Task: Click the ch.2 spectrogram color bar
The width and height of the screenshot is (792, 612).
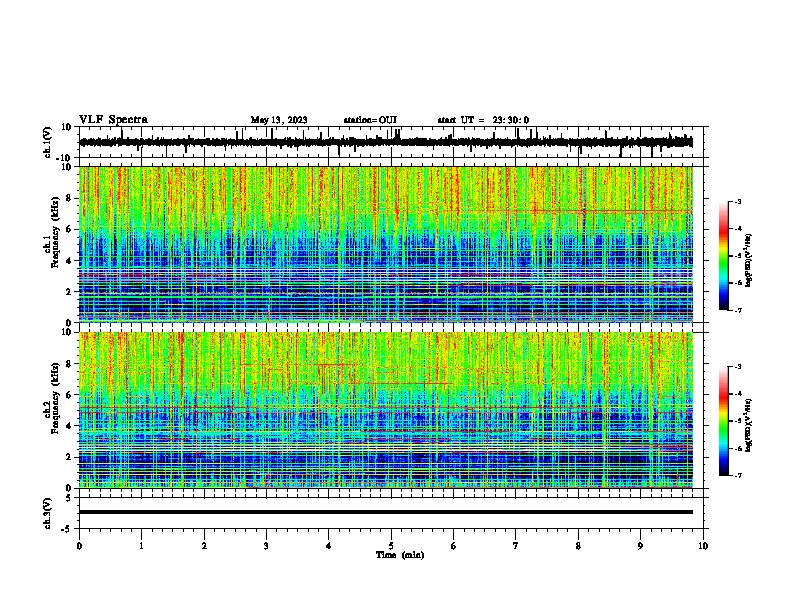Action: tap(724, 421)
